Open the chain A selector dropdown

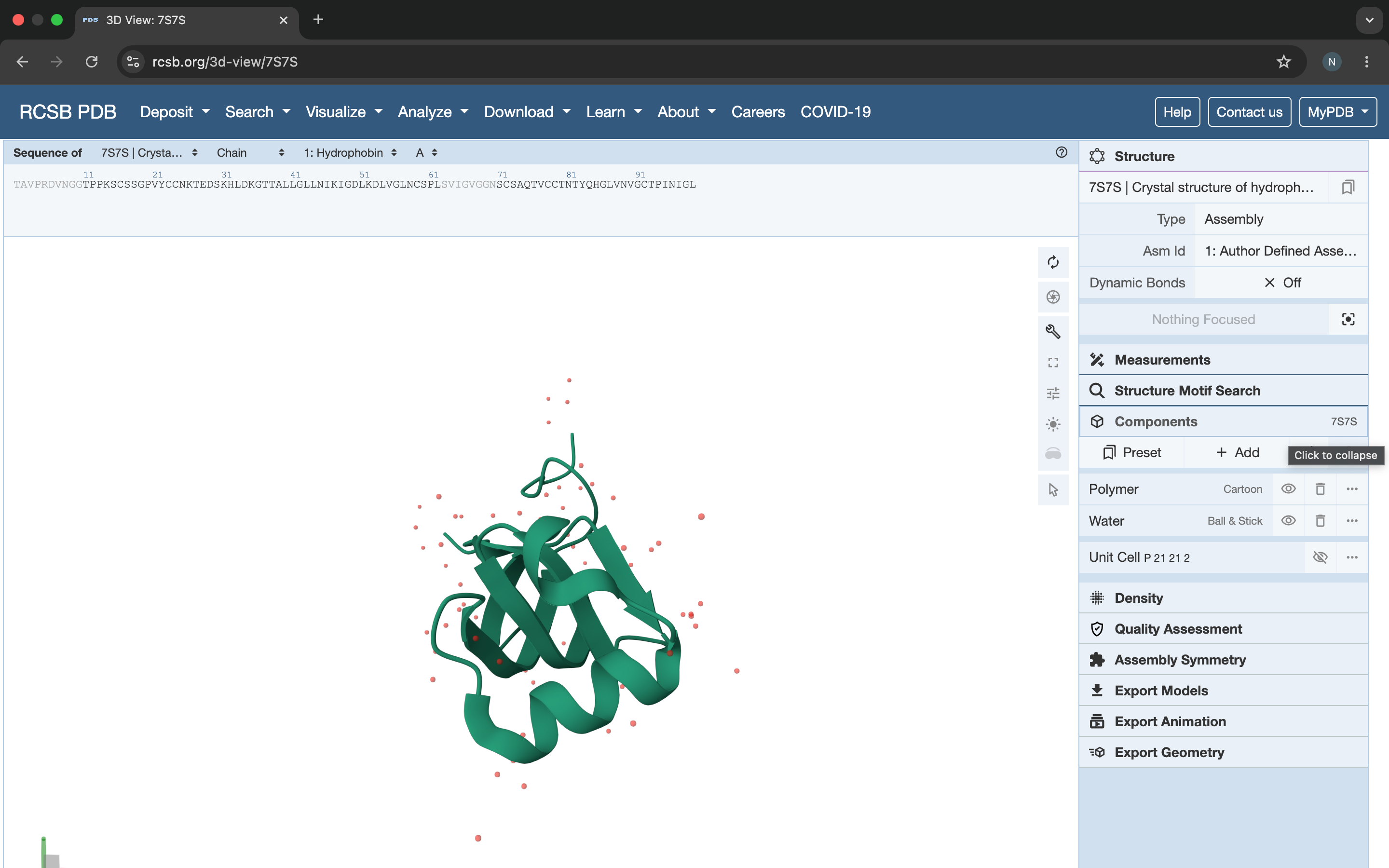[426, 153]
